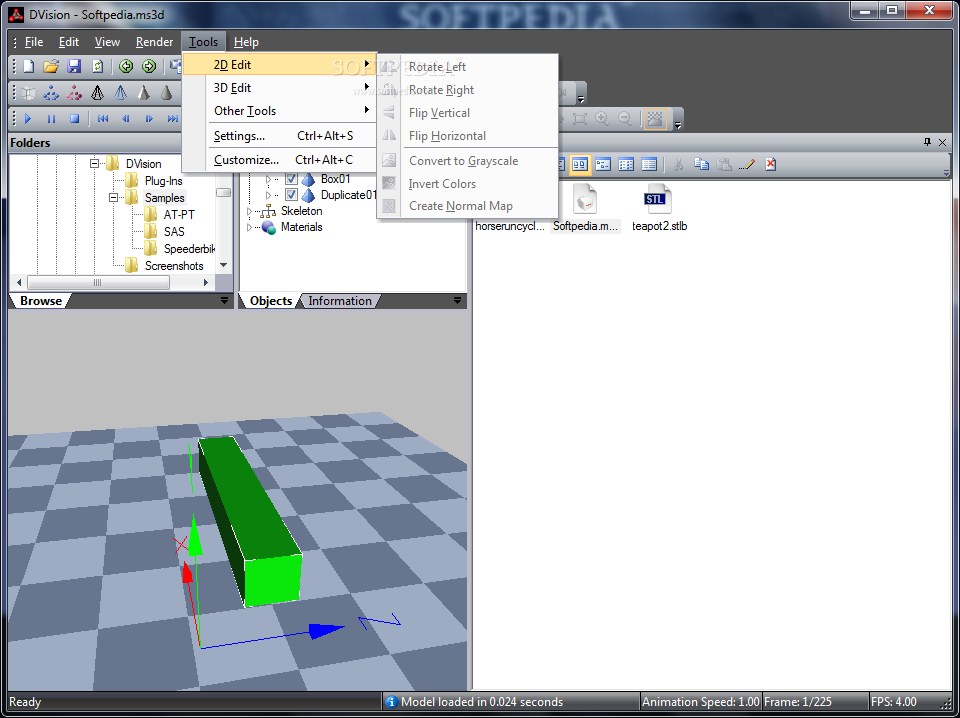Toggle the checkerboard image background icon
This screenshot has height=718, width=960.
pos(654,119)
